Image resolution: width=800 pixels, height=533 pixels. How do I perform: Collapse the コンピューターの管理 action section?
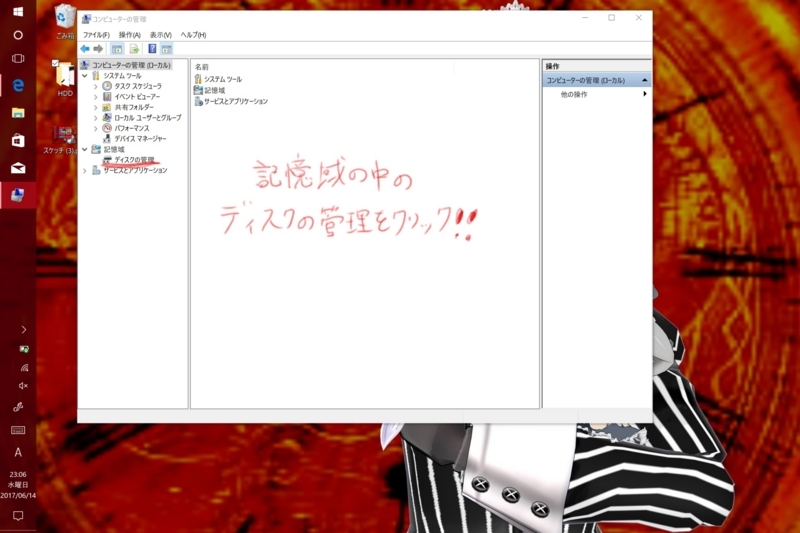pos(644,80)
